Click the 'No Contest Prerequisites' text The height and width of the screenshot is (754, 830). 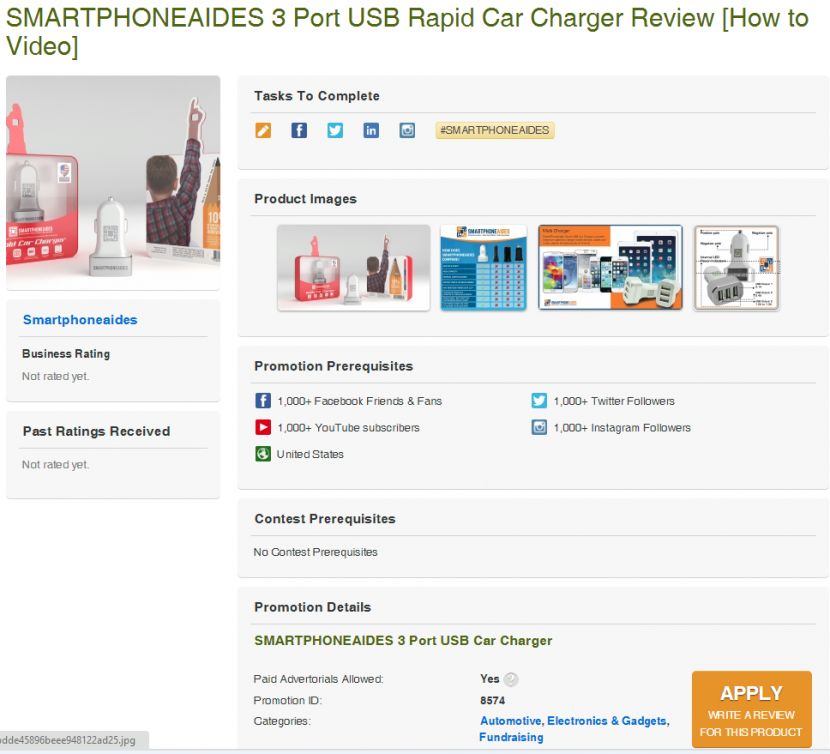[315, 552]
